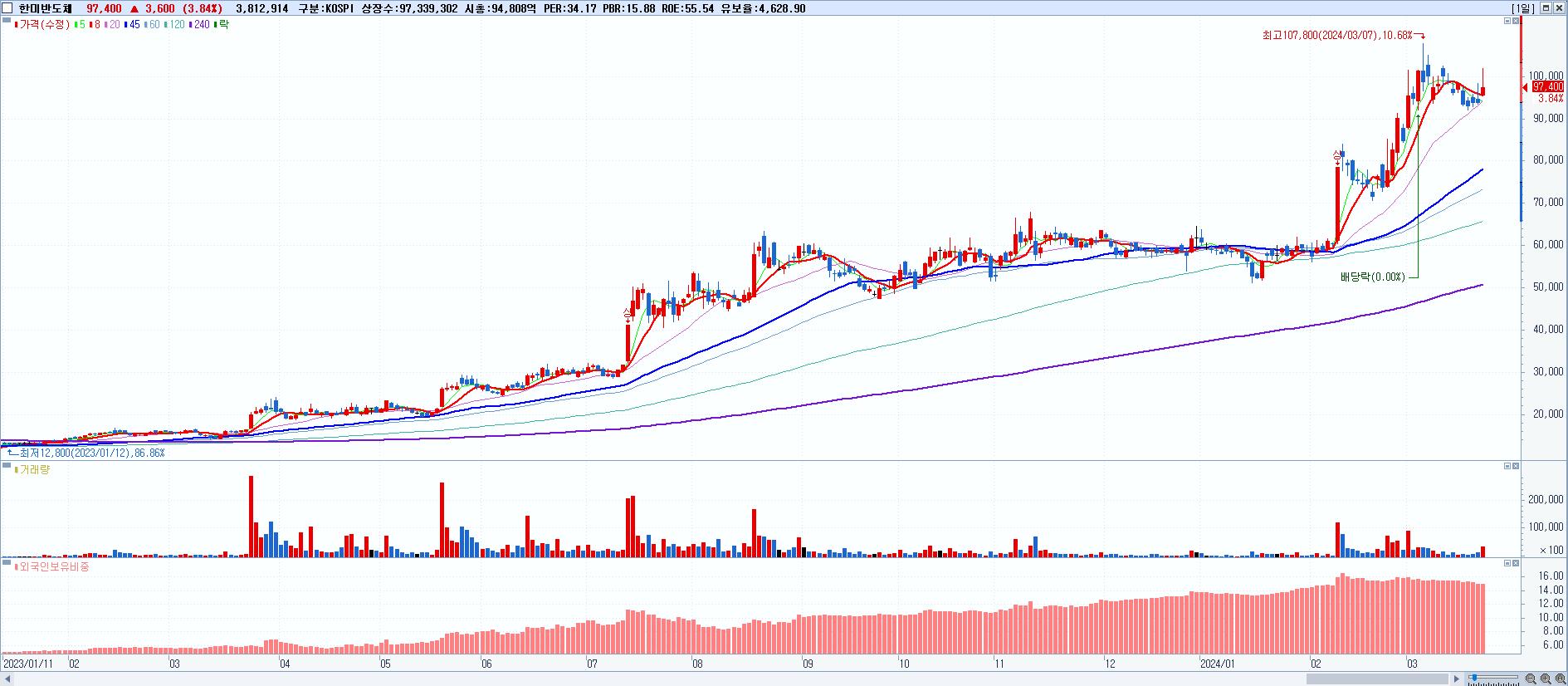Viewport: 1568px width, 686px height.
Task: Close the 외국인보유비중 pane using its X icon
Action: click(x=1516, y=563)
